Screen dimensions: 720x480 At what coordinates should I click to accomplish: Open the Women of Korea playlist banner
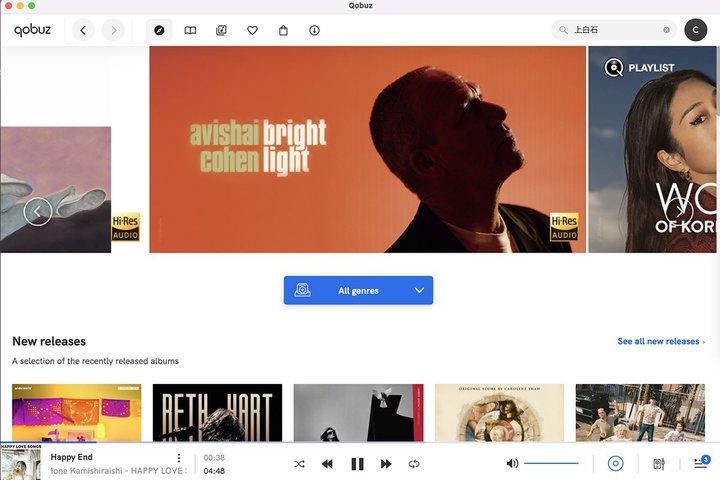pyautogui.click(x=652, y=149)
